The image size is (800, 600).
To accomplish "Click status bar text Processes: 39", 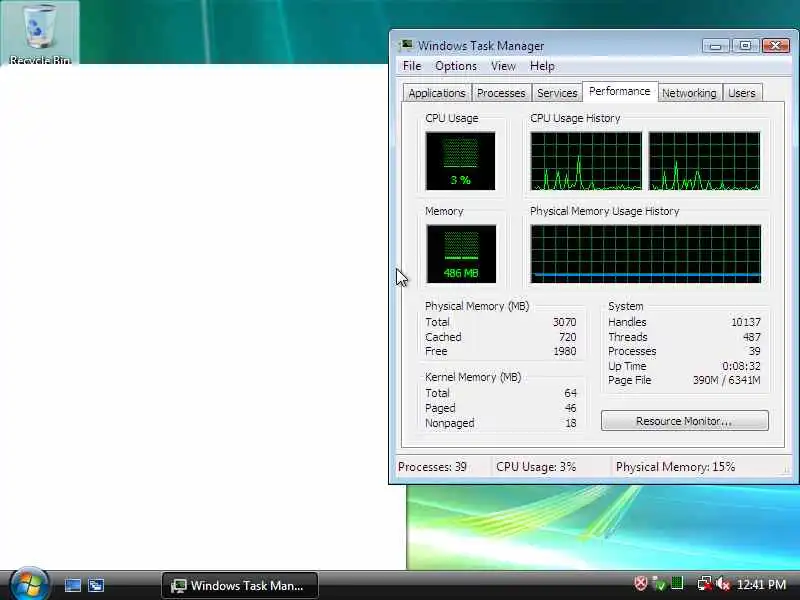I will coord(432,467).
